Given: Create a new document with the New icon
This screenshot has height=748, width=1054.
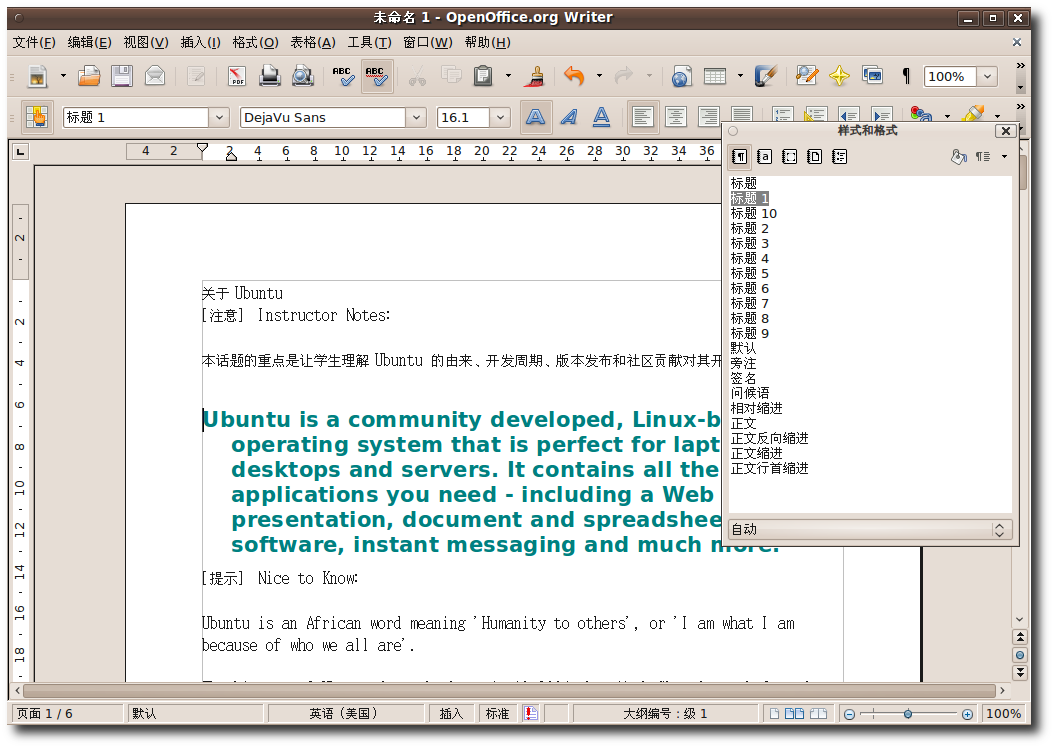Looking at the screenshot, I should pyautogui.click(x=38, y=76).
